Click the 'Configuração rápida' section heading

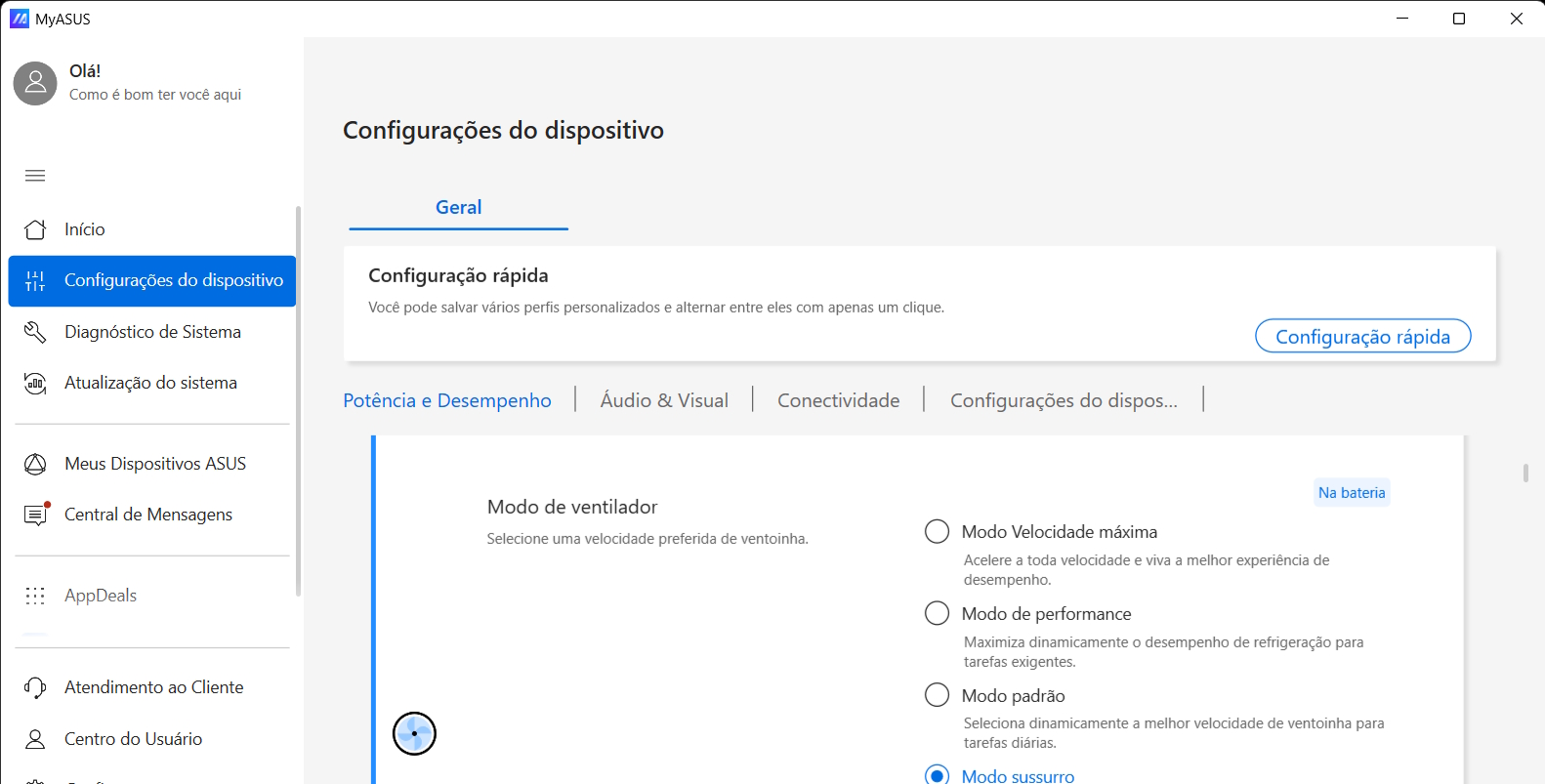click(x=458, y=275)
